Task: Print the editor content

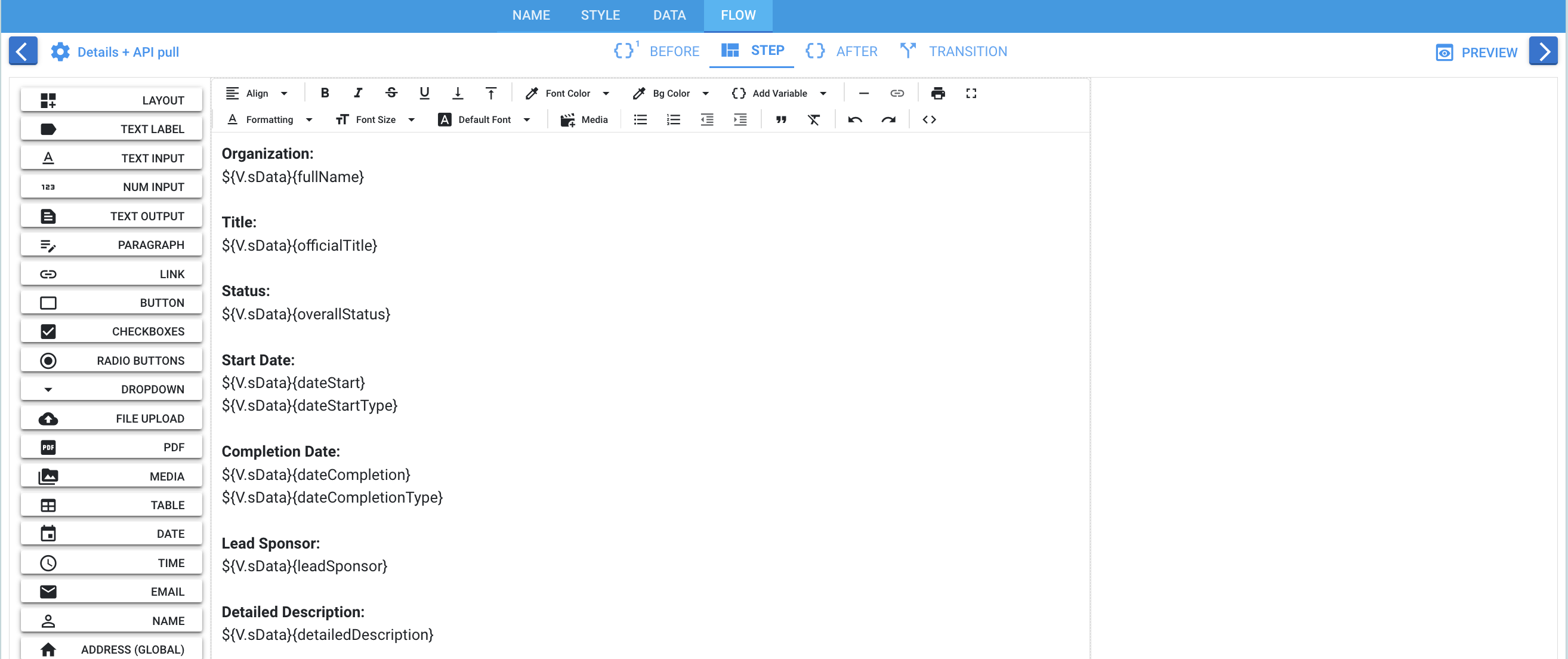Action: coord(937,93)
